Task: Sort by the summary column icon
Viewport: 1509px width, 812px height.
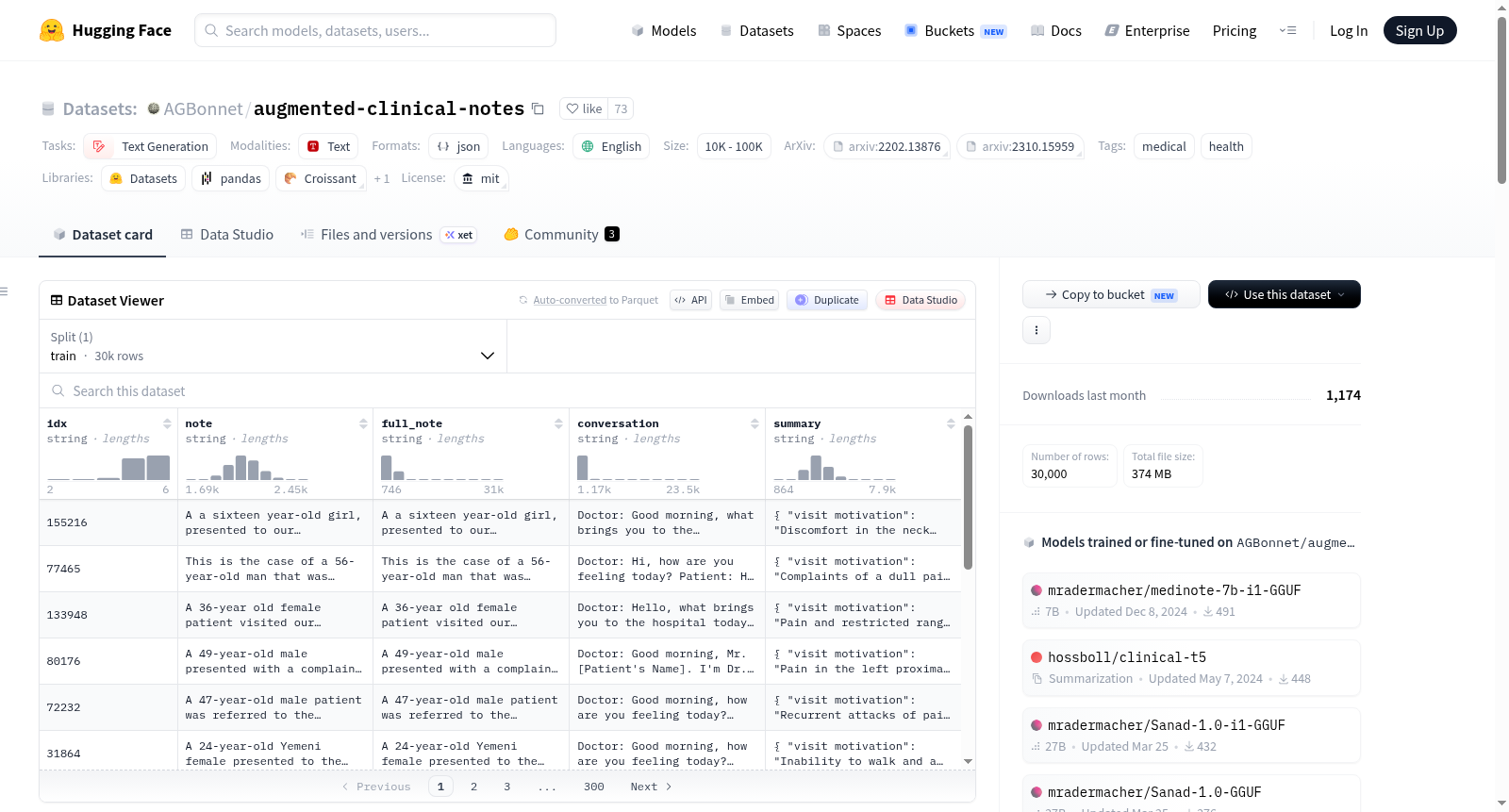Action: coord(951,423)
